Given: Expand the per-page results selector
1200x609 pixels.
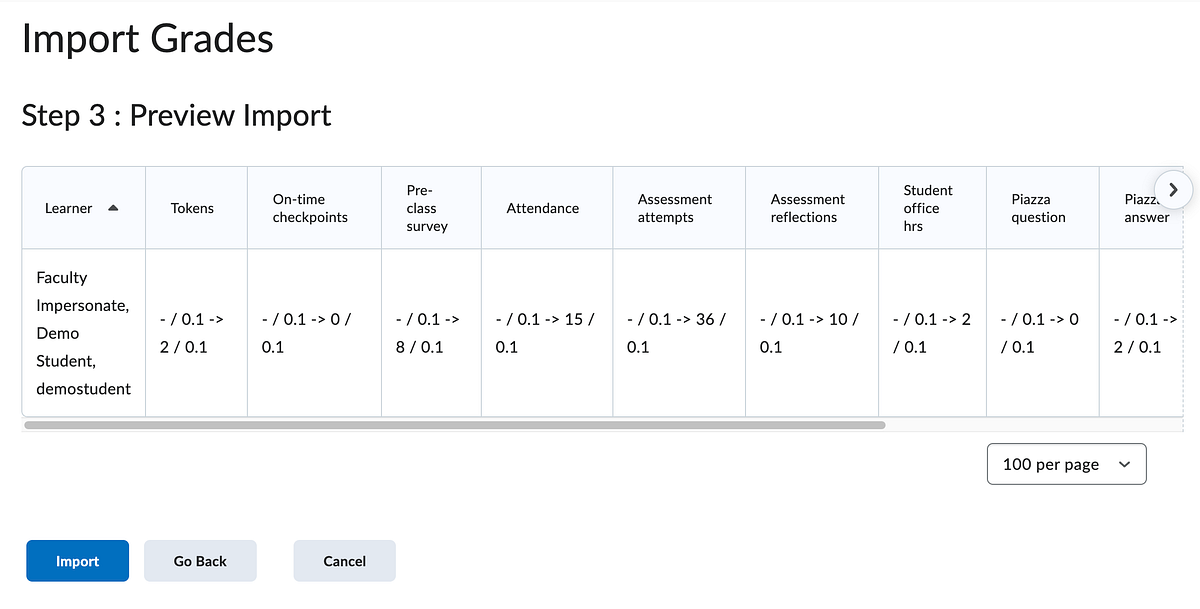Looking at the screenshot, I should pyautogui.click(x=1066, y=463).
